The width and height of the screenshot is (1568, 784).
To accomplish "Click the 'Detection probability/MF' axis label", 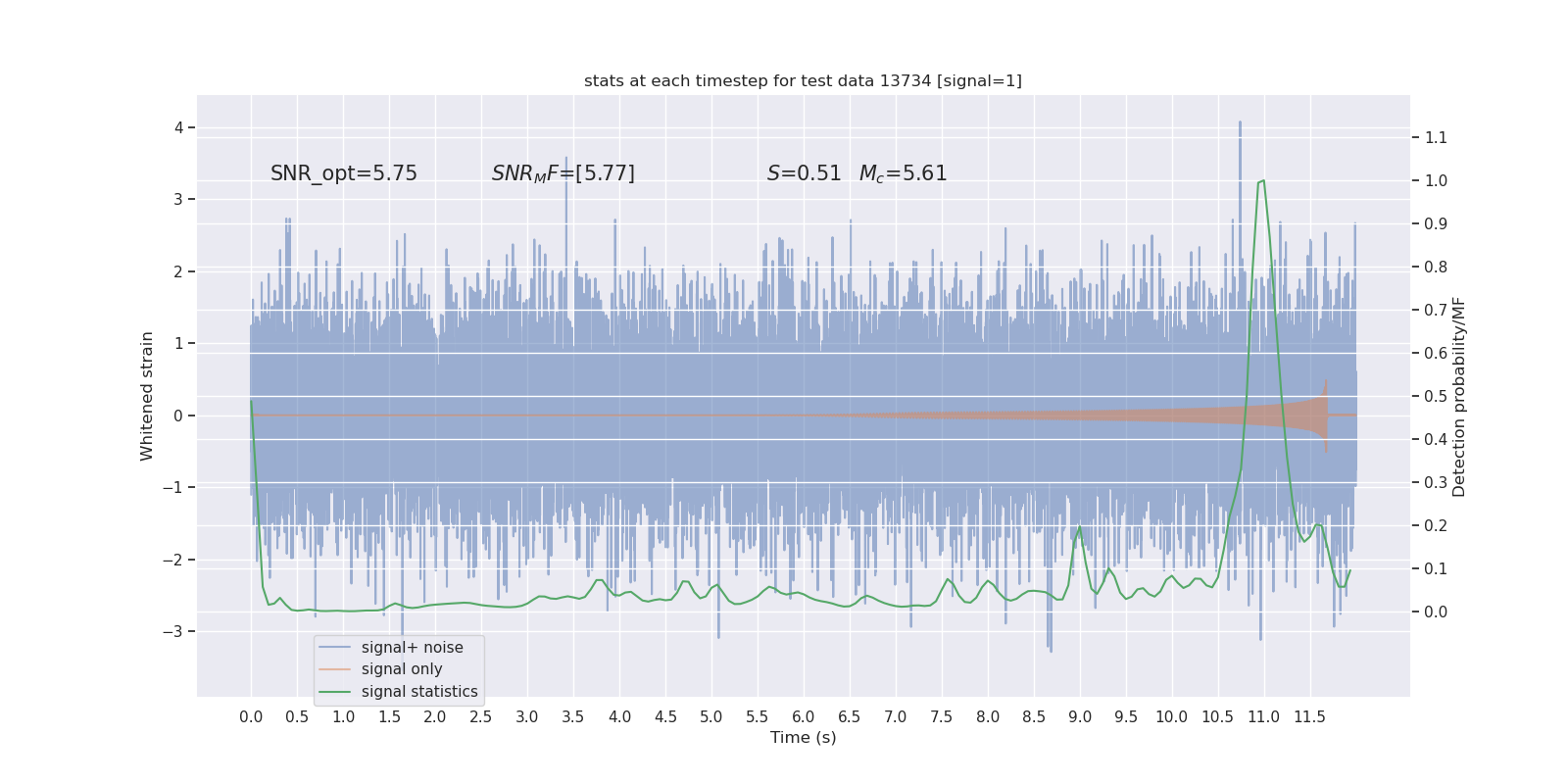I will coord(1459,396).
